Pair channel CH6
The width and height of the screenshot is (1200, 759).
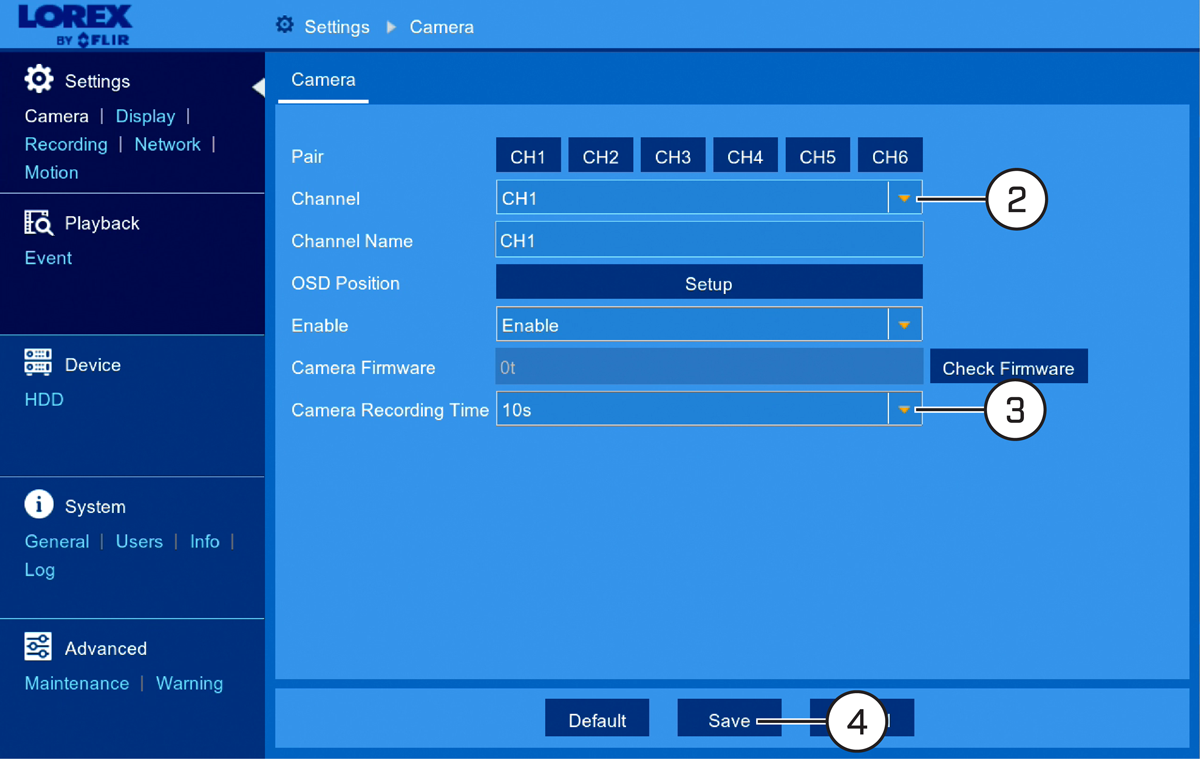890,156
